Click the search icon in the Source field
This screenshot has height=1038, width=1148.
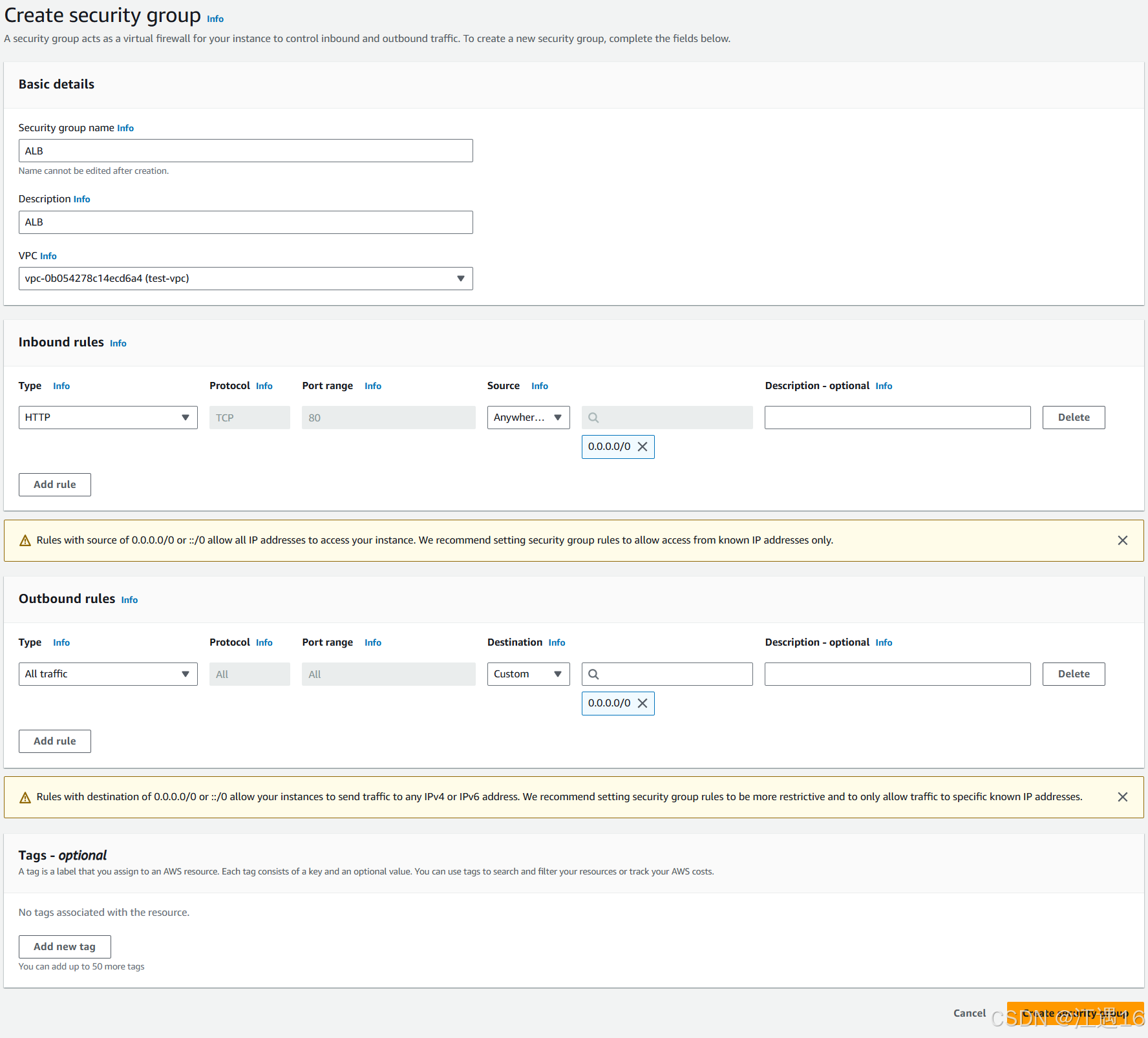coord(593,417)
